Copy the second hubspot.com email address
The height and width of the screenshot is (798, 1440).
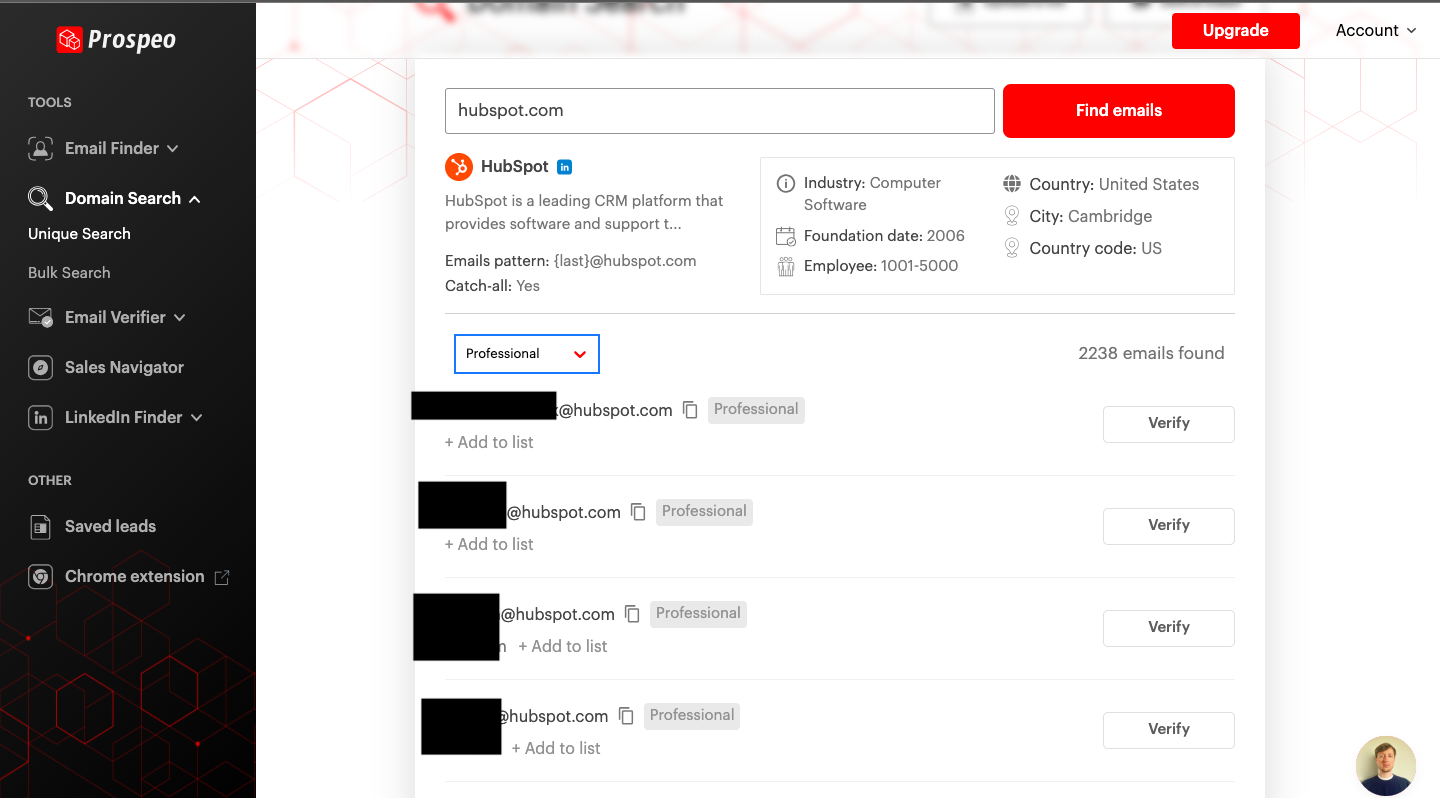click(638, 512)
